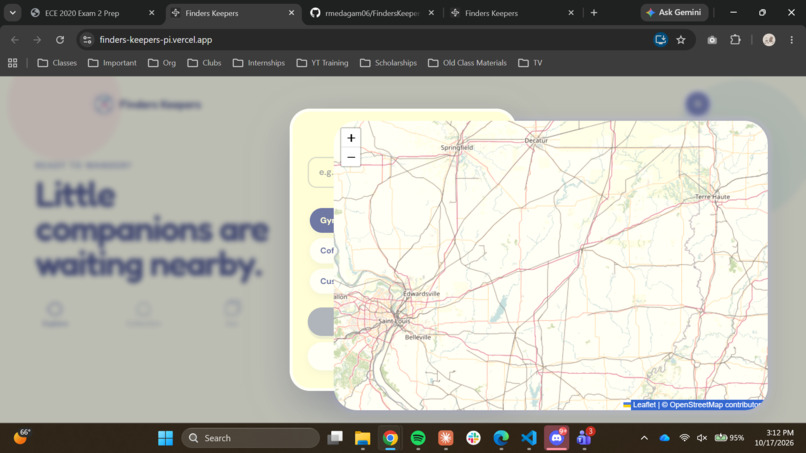
Task: Show hidden system tray icons
Action: pos(644,438)
